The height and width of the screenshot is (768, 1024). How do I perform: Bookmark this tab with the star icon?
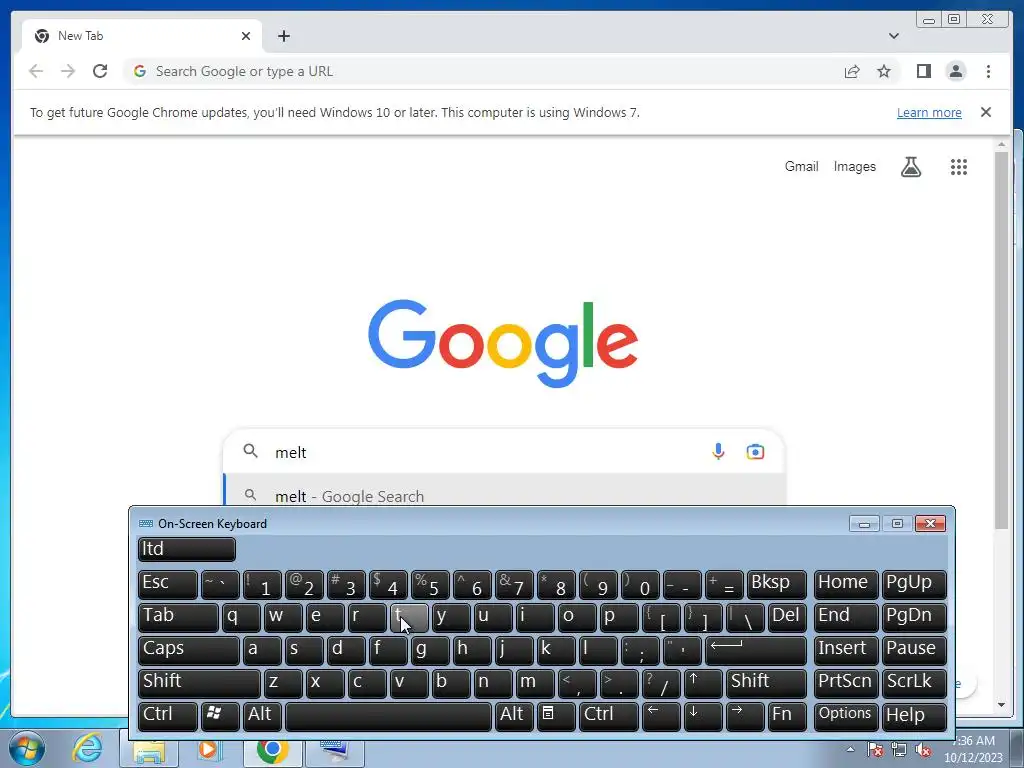(884, 71)
